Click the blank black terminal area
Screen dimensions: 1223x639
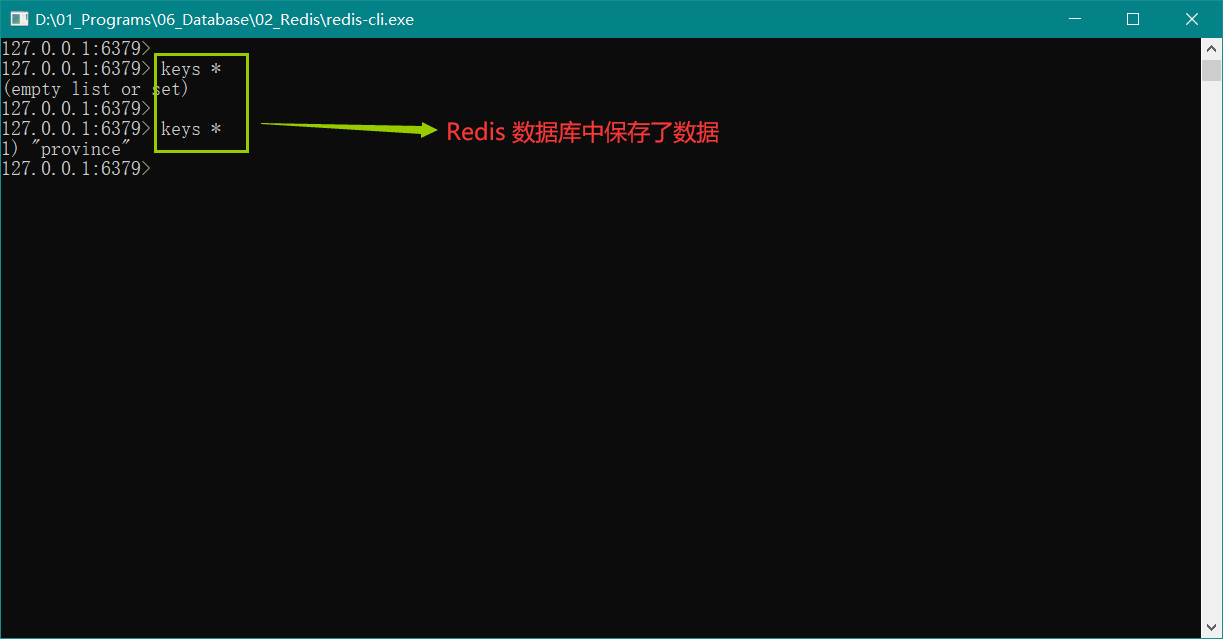pos(600,400)
